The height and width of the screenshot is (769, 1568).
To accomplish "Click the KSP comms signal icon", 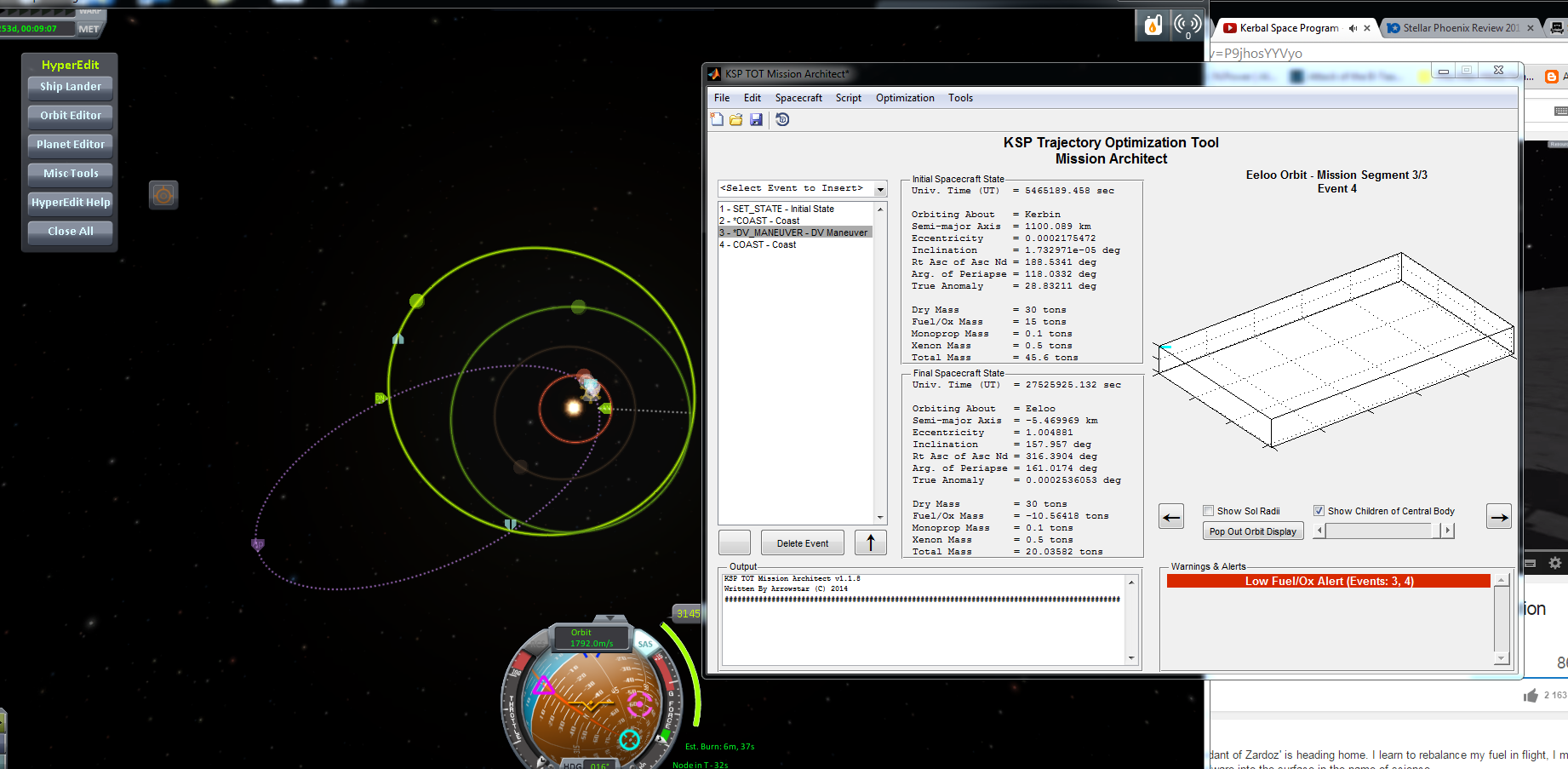I will 1187,26.
